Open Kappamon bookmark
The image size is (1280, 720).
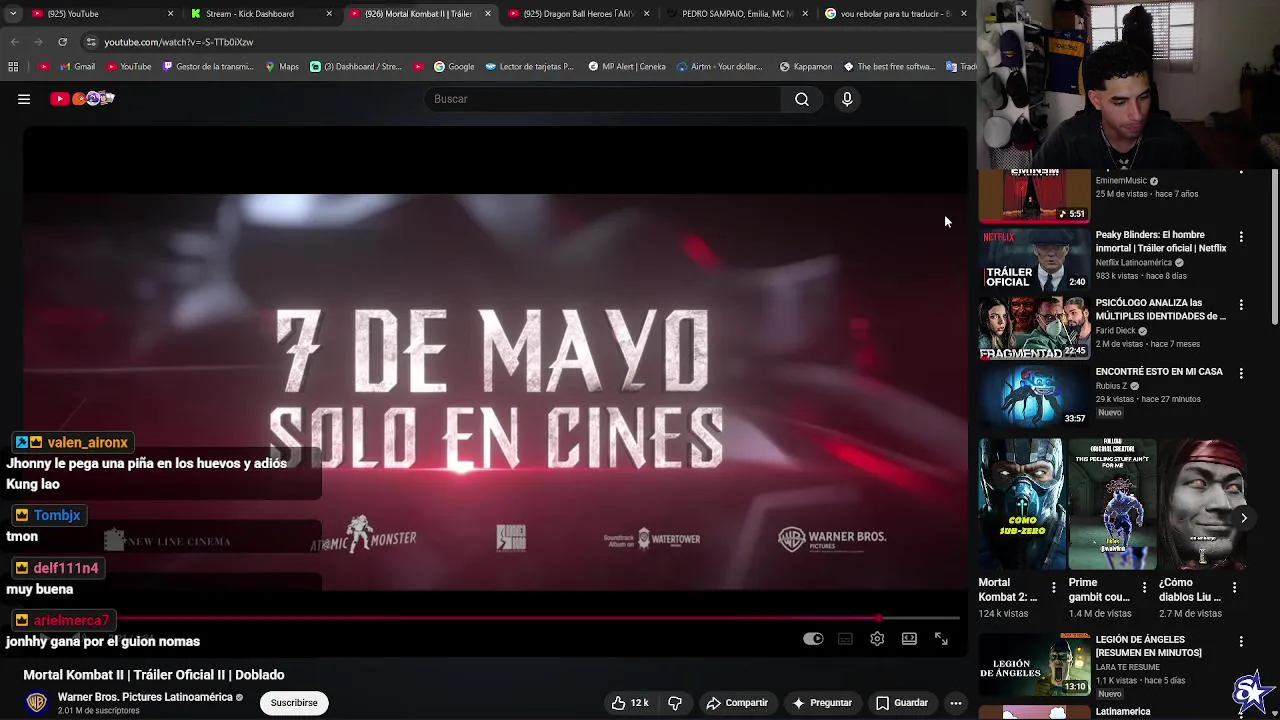click(805, 67)
